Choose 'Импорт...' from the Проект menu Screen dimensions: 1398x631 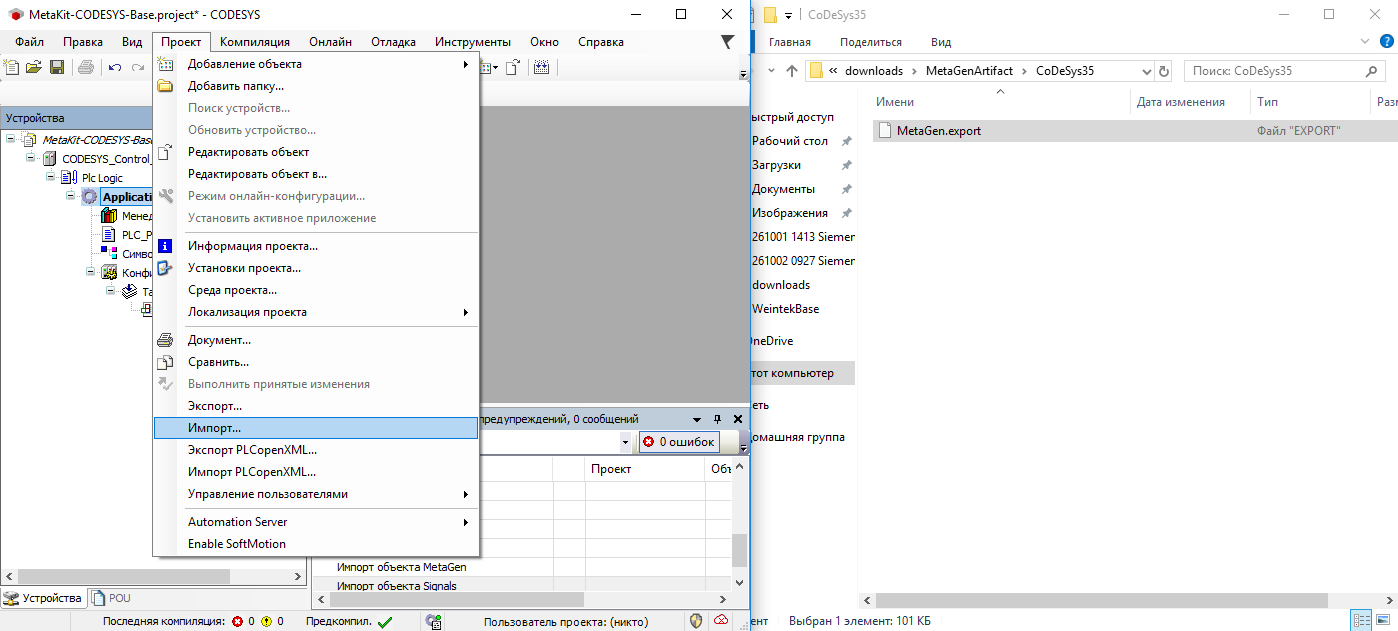tap(316, 428)
